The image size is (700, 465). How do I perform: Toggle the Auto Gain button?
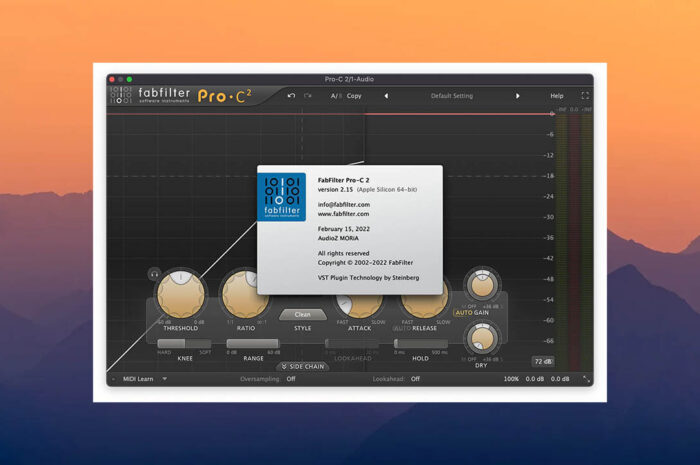[x=472, y=313]
